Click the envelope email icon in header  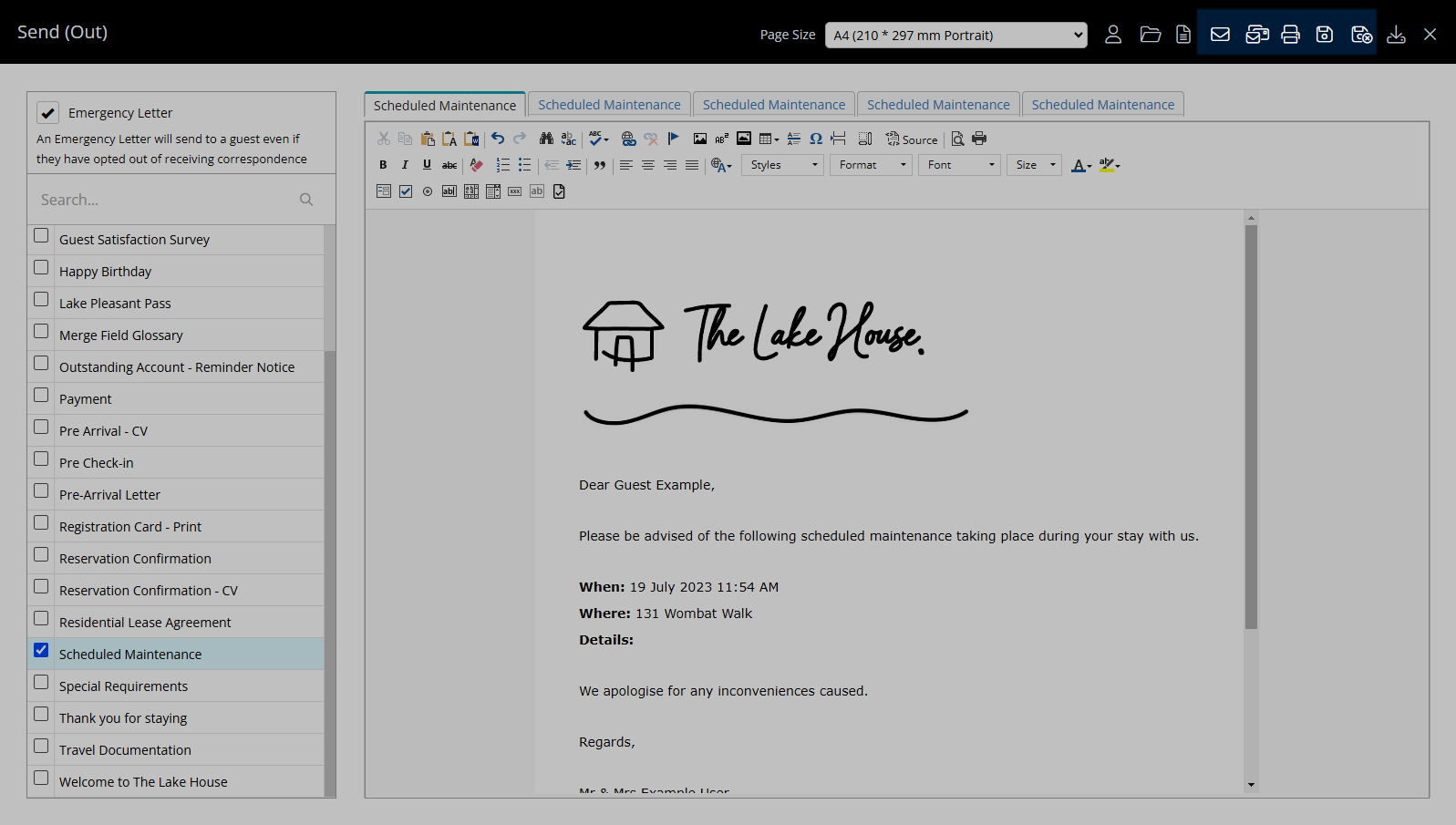pos(1220,35)
